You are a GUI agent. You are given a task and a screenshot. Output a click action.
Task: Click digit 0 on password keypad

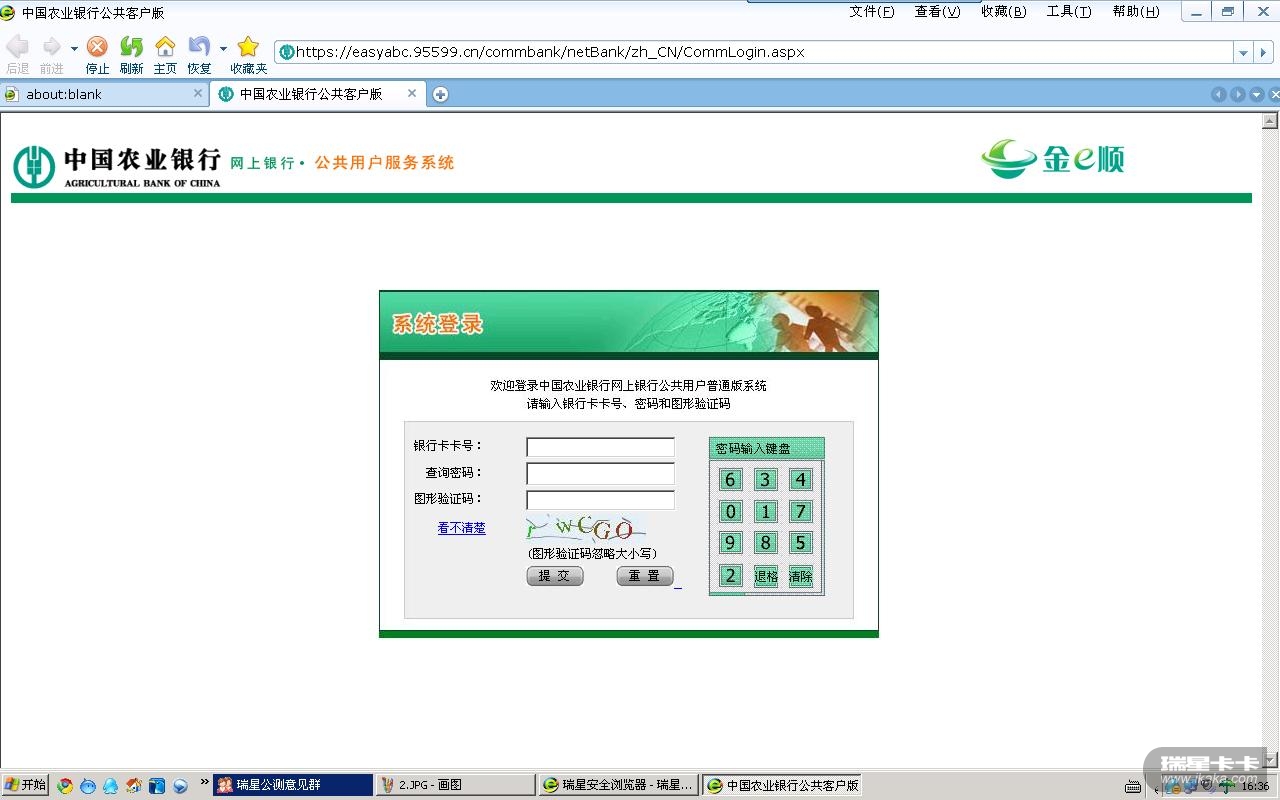point(731,512)
